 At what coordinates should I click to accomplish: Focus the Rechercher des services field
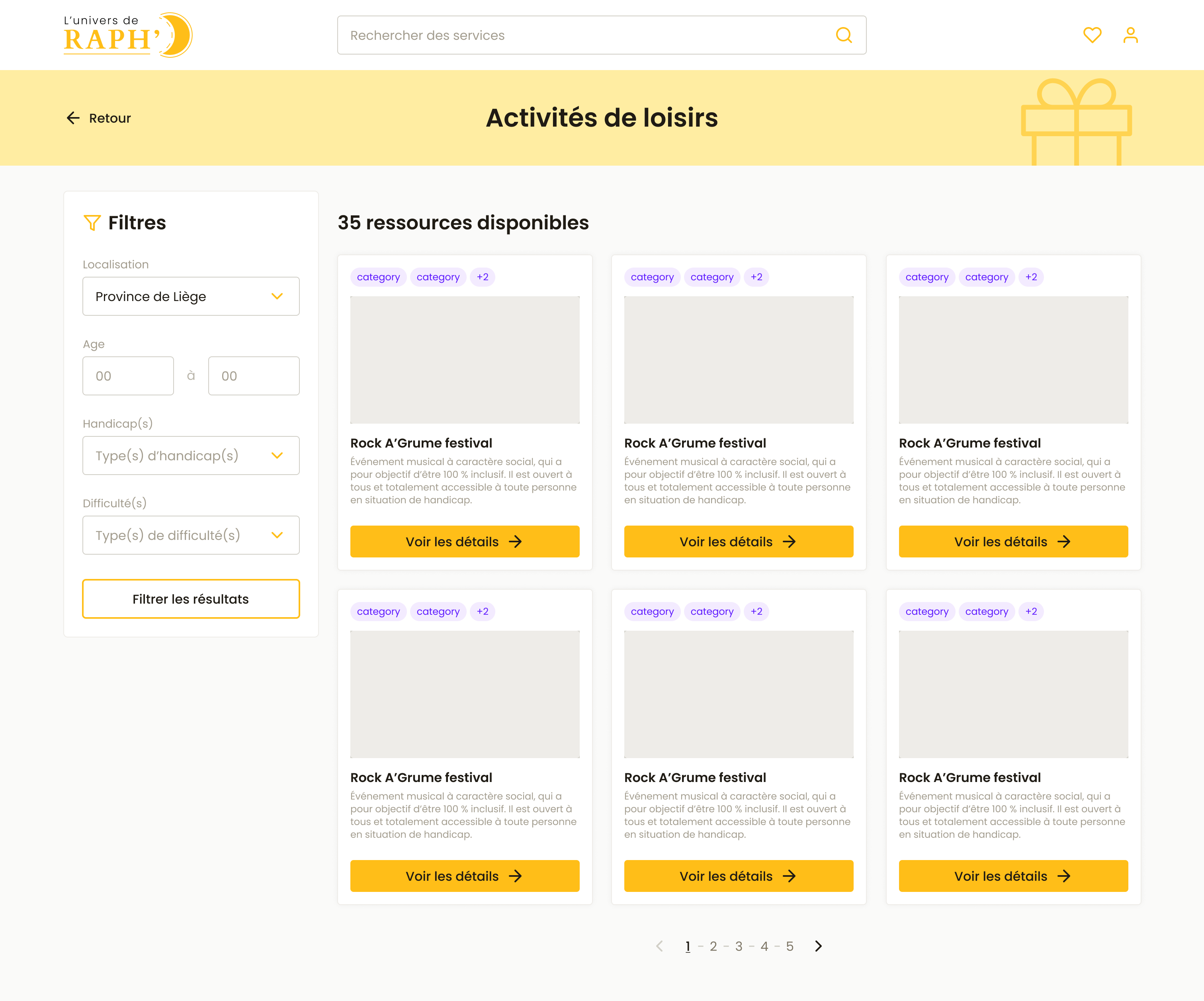[x=585, y=35]
